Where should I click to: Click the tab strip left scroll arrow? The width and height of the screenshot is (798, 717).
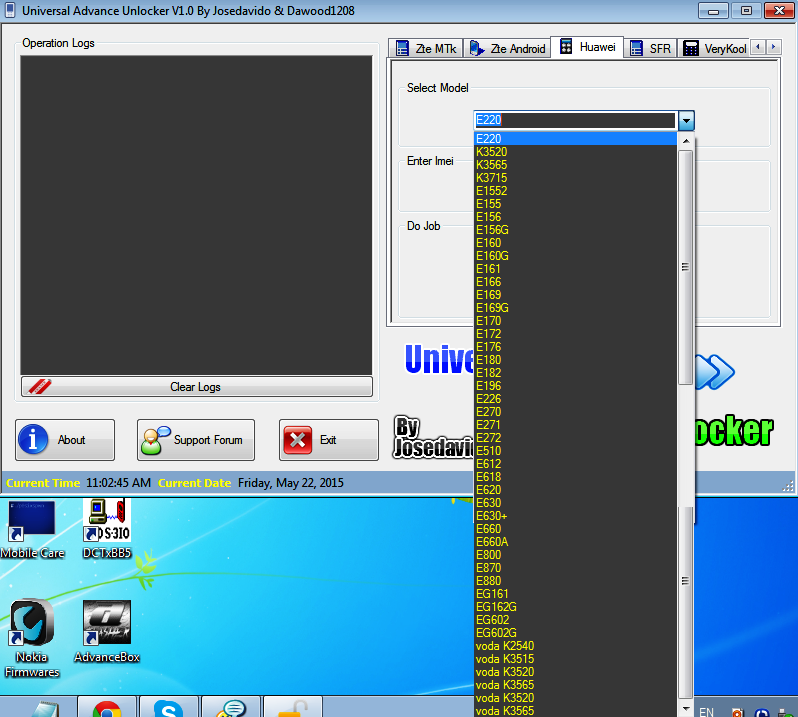(x=758, y=47)
